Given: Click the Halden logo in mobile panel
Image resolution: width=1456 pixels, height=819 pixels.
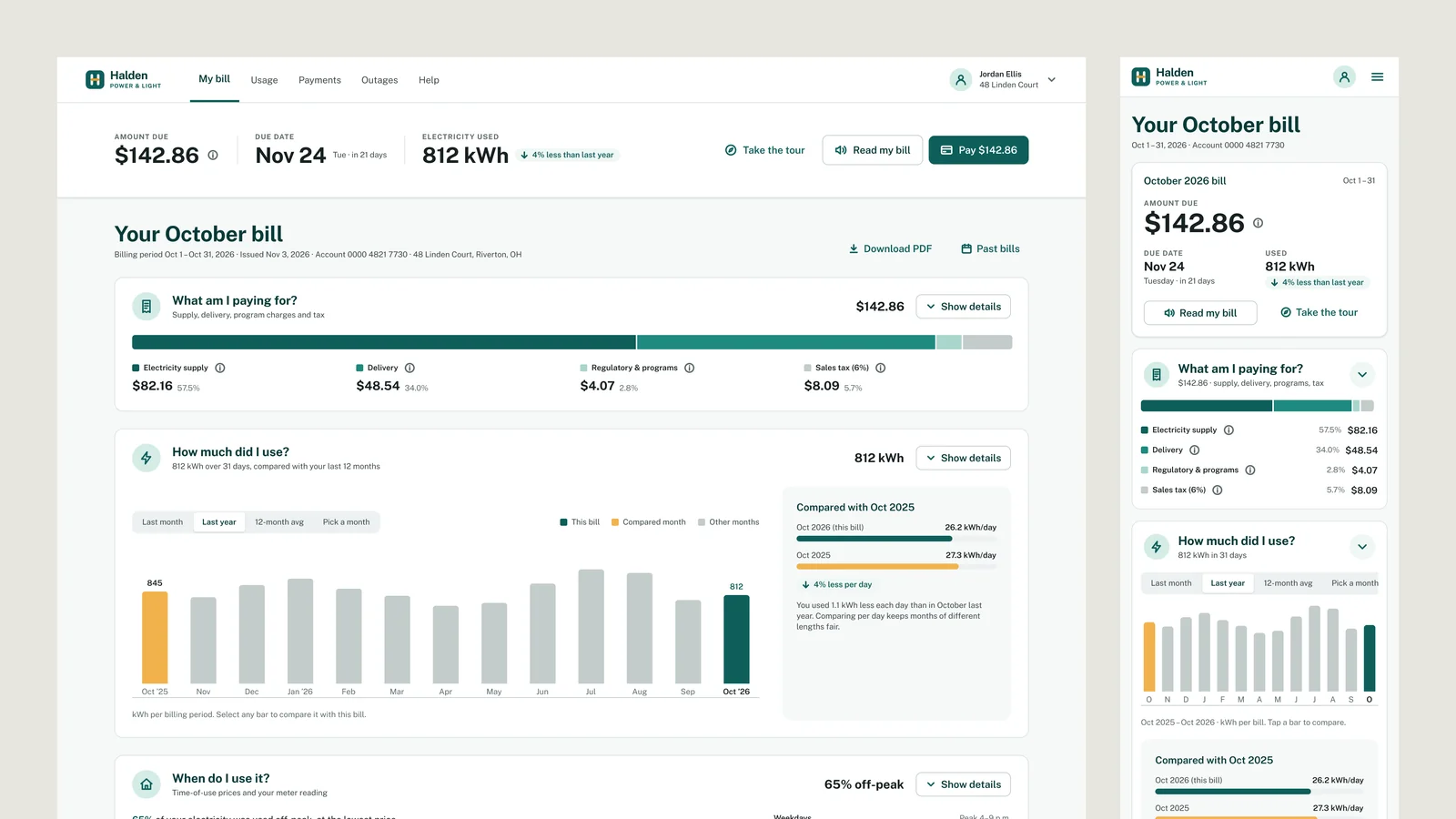Looking at the screenshot, I should [x=1168, y=76].
